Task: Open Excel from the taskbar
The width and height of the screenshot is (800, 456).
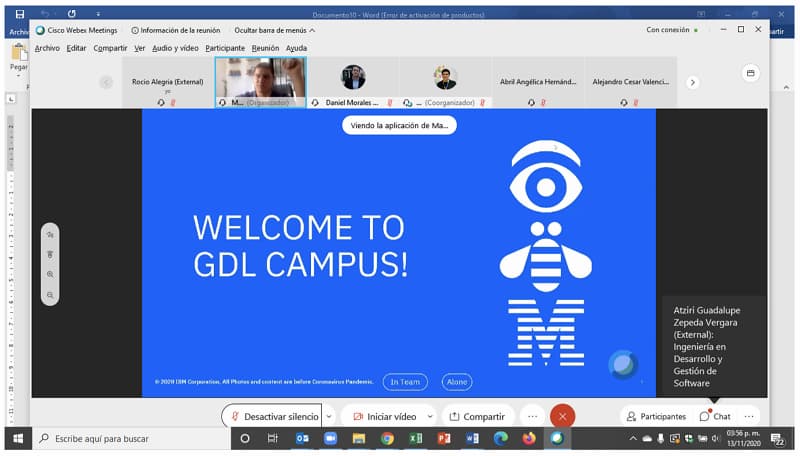Action: [x=416, y=438]
